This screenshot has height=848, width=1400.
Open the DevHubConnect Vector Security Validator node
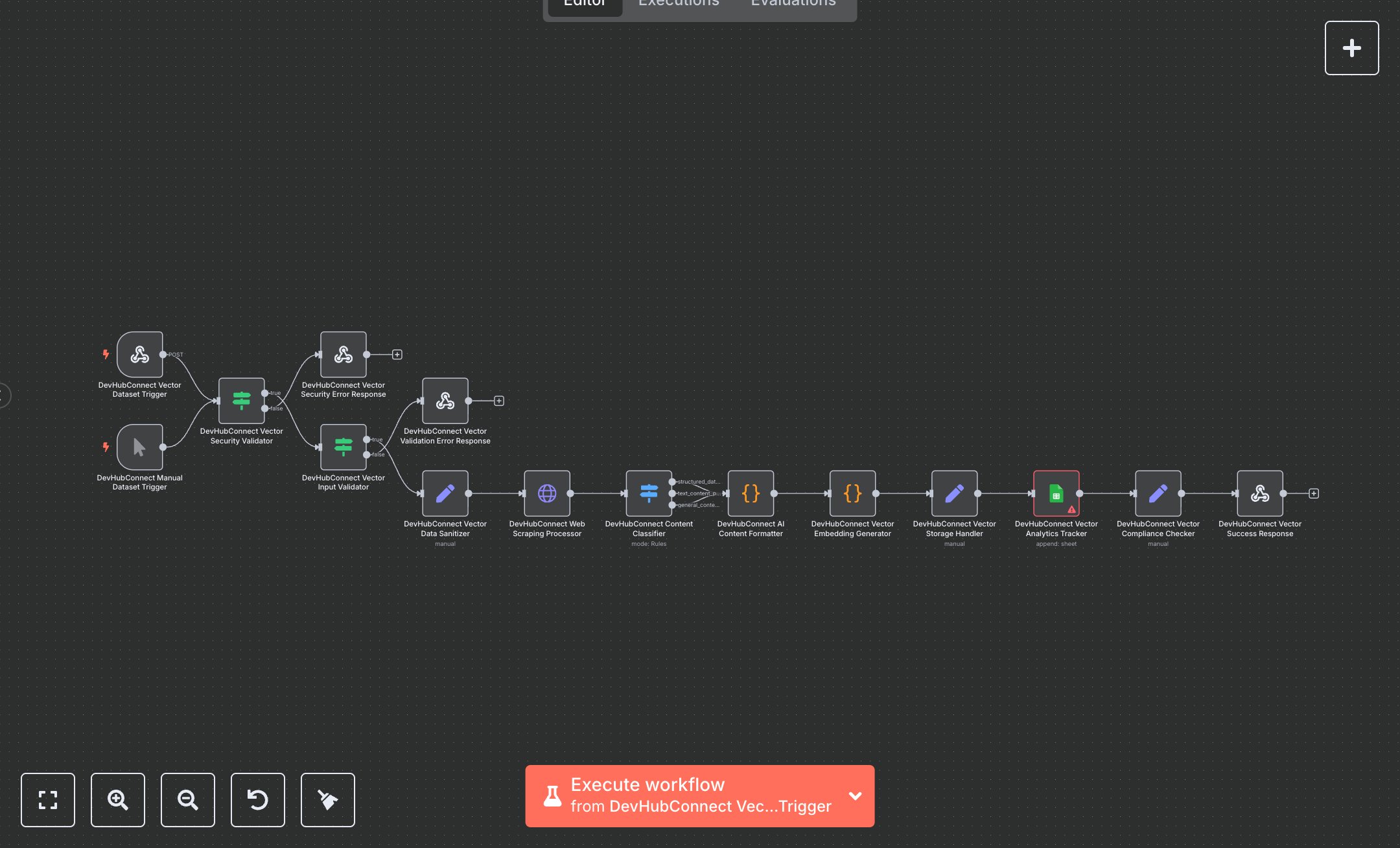(241, 401)
